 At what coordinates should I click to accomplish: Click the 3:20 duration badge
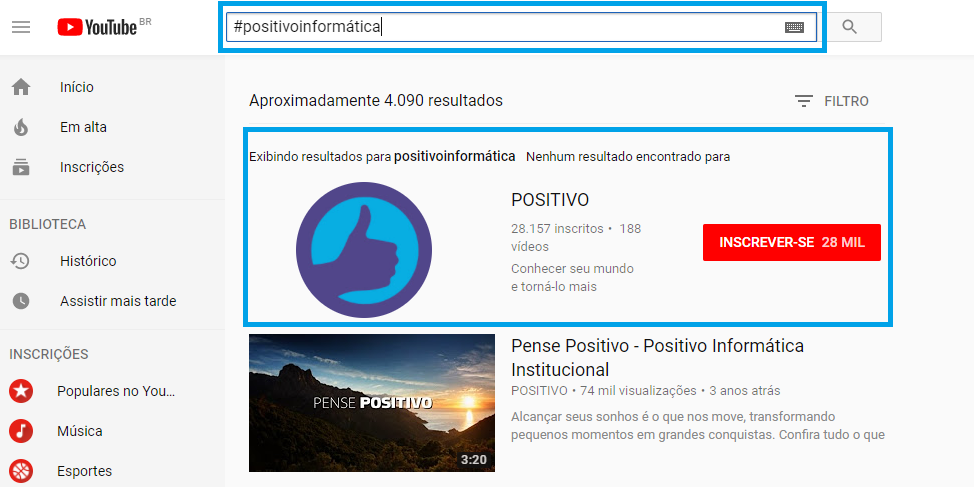pyautogui.click(x=474, y=460)
